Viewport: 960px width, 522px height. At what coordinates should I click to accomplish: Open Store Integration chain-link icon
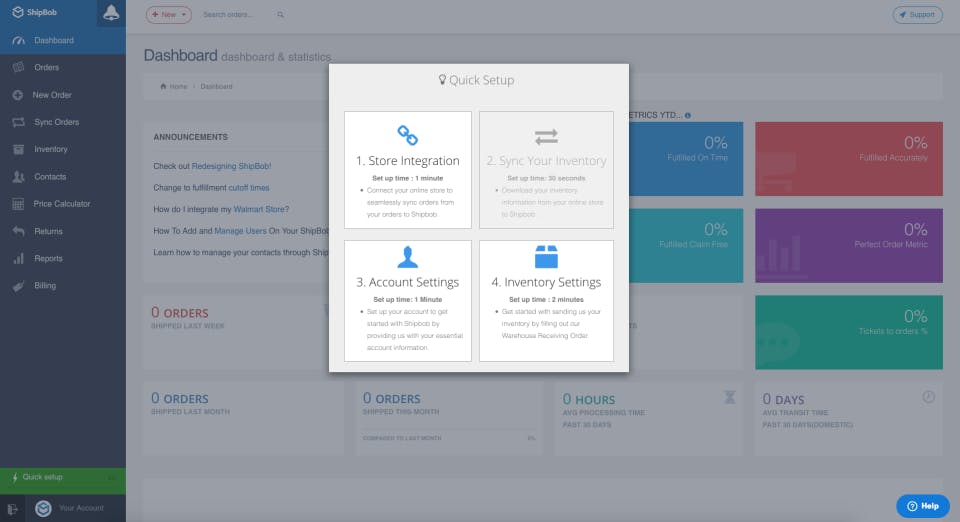[407, 135]
